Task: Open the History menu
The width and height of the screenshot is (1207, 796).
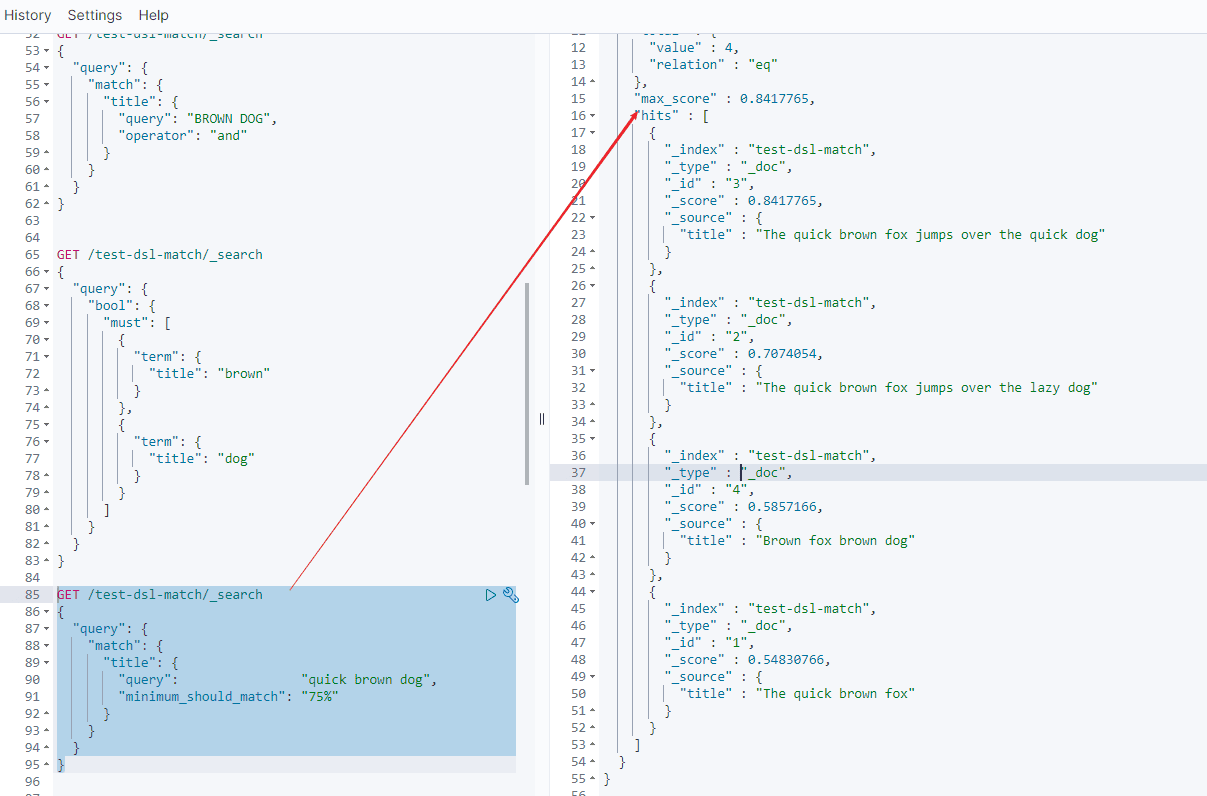Action: pos(27,15)
